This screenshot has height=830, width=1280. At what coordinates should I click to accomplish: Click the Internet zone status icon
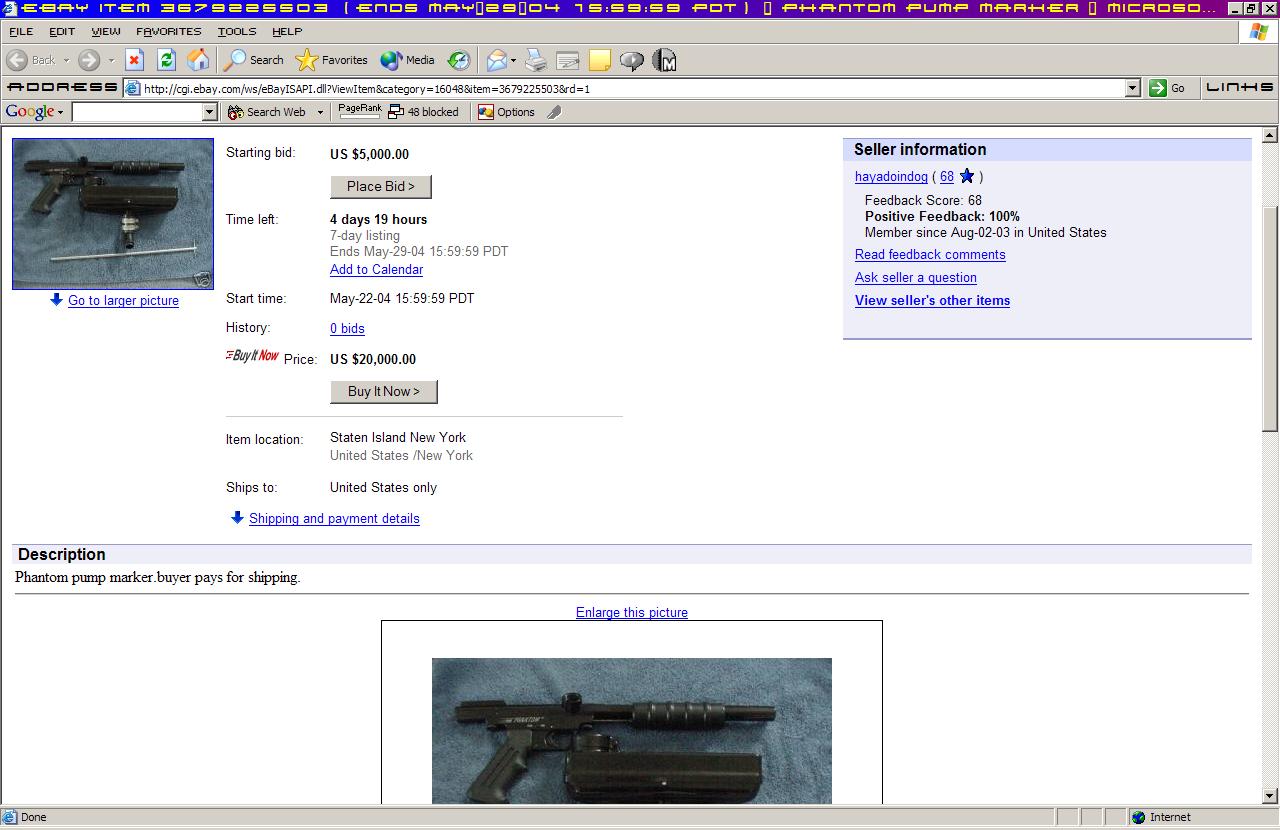1138,817
